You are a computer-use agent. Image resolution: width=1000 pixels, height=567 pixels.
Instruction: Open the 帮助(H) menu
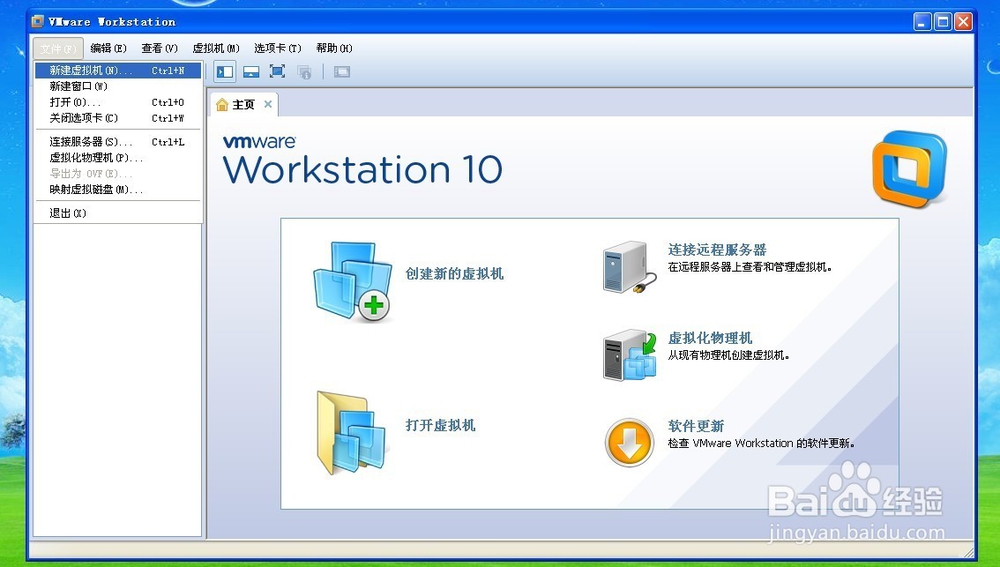tap(334, 48)
